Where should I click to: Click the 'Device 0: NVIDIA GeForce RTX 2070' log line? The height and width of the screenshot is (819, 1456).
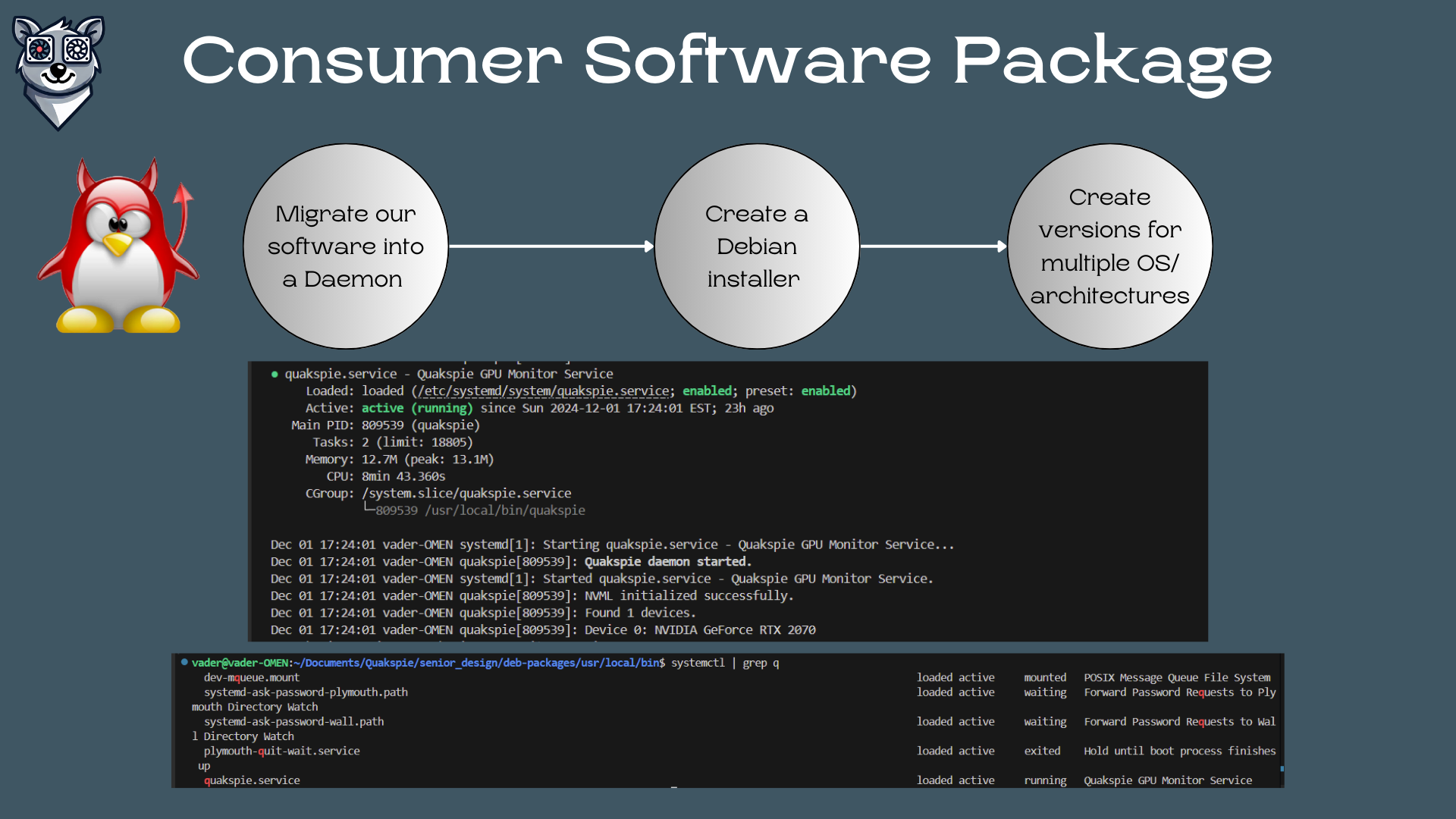(699, 630)
